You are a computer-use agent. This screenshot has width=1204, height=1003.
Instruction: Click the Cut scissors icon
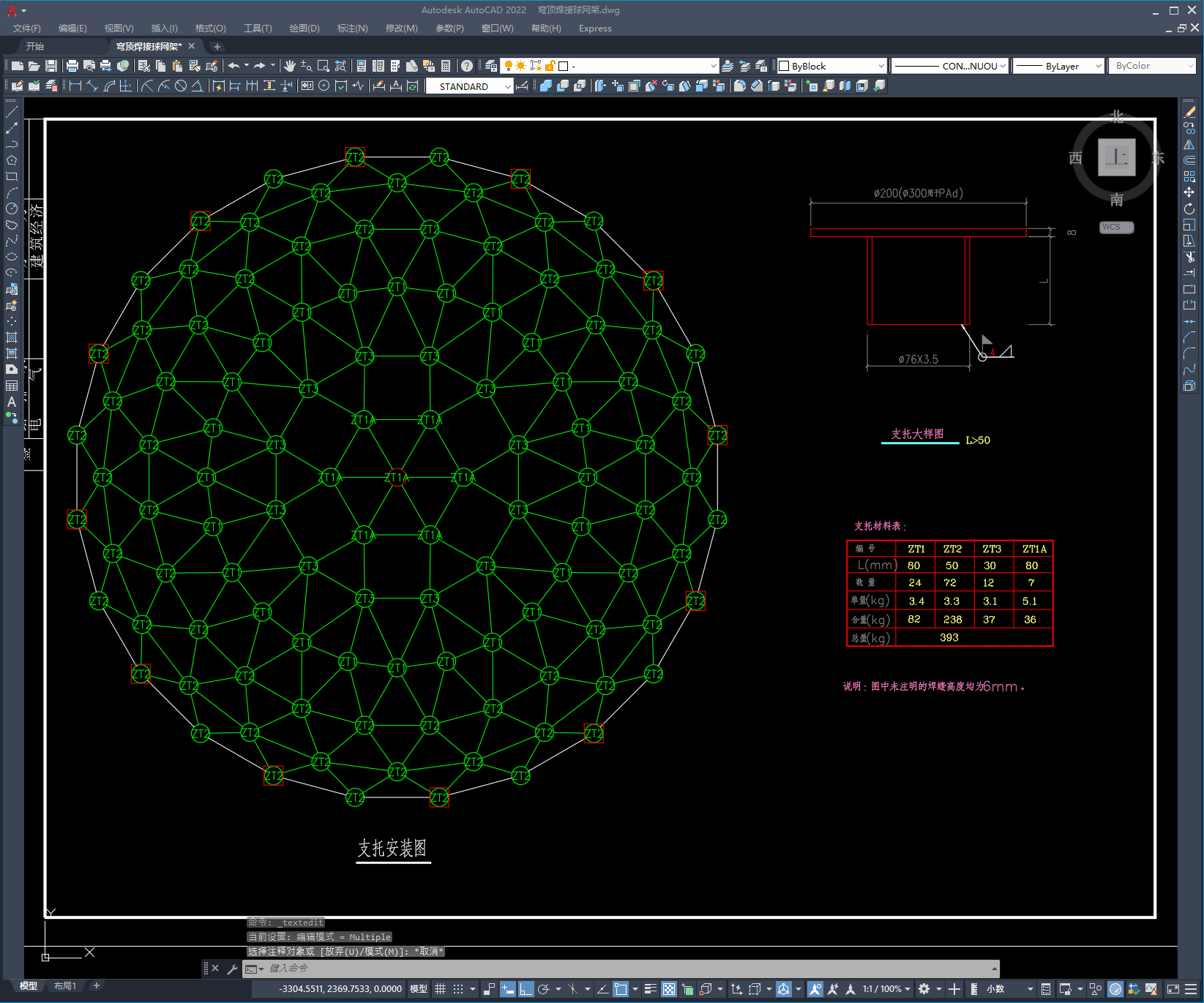coord(143,66)
